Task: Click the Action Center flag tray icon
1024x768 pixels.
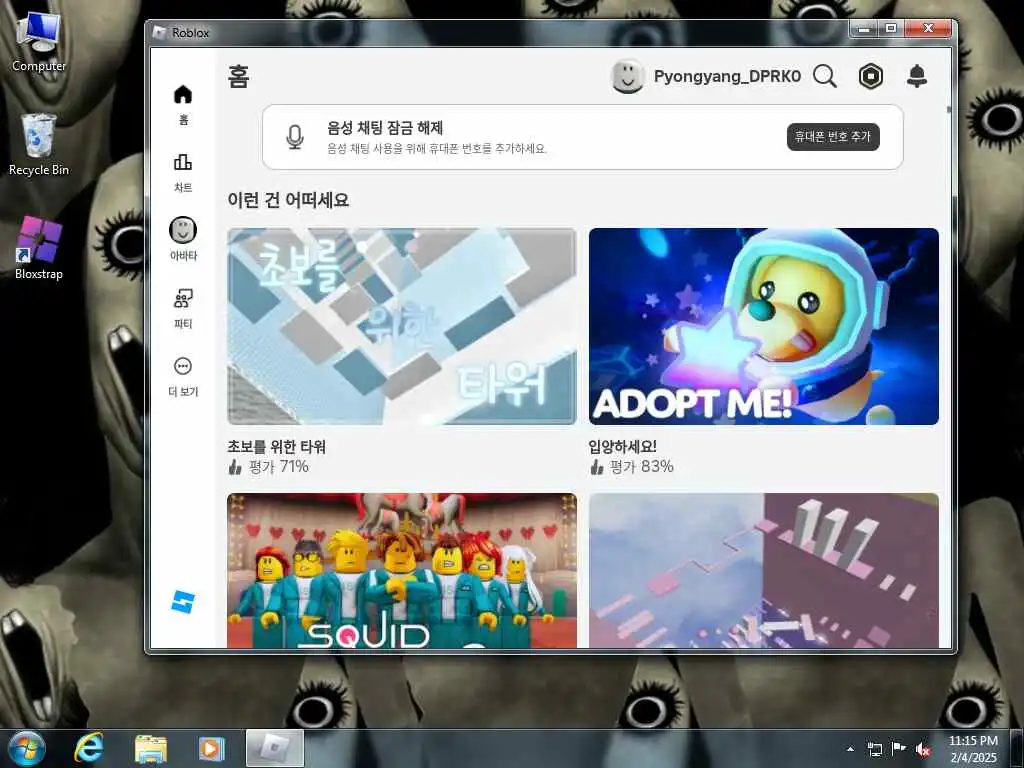Action: pyautogui.click(x=899, y=749)
